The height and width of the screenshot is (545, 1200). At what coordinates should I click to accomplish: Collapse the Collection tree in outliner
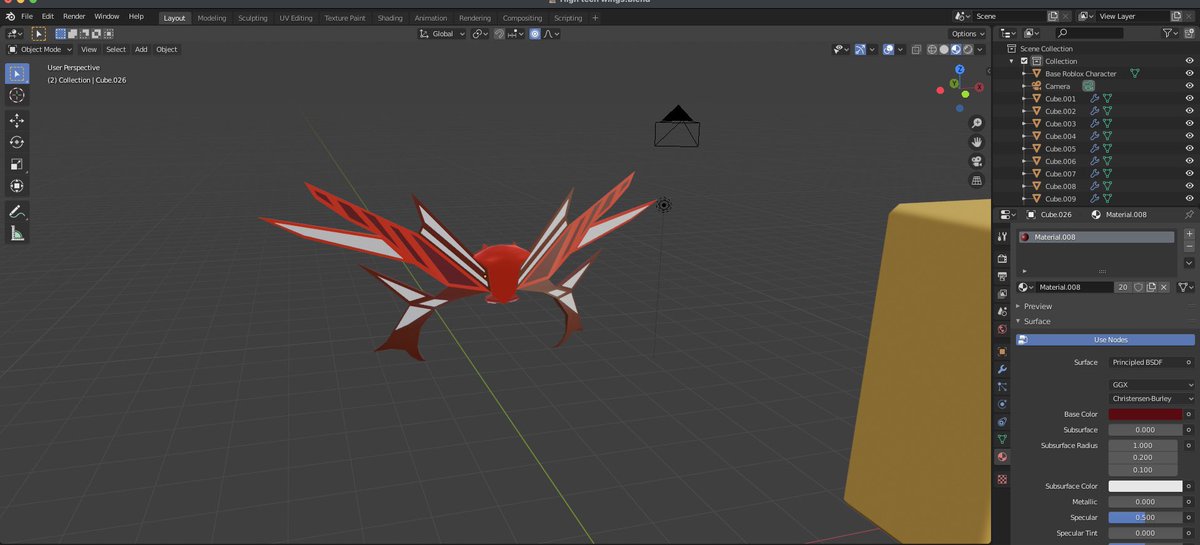pos(1011,61)
